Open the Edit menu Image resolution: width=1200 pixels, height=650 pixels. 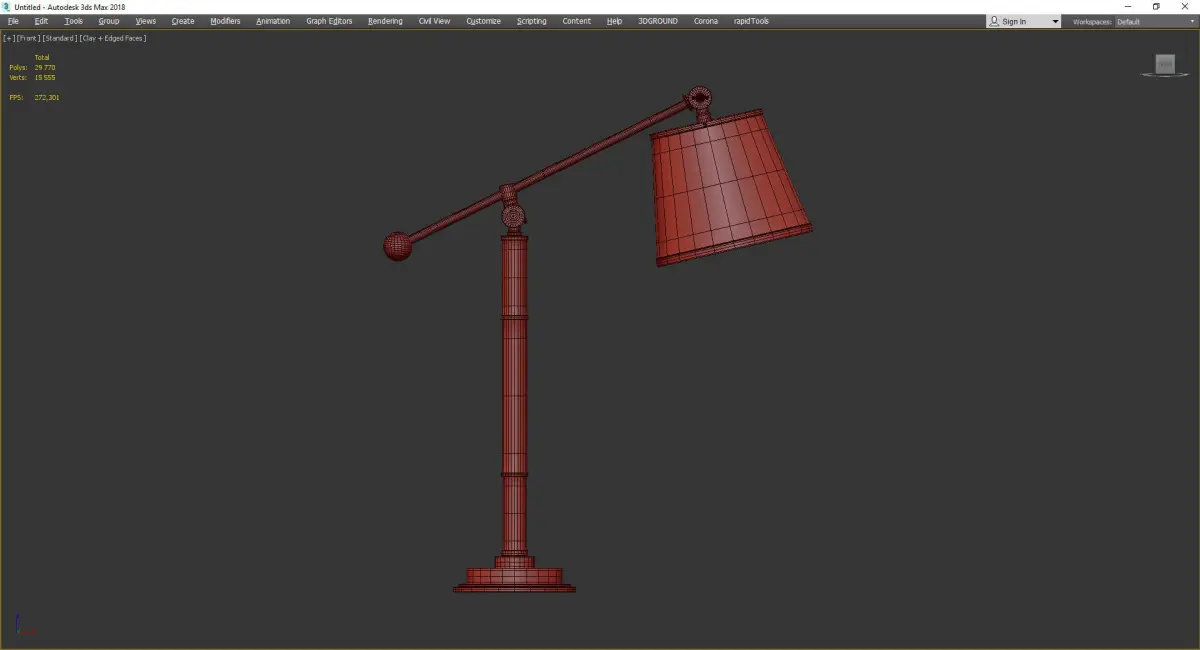tap(41, 21)
